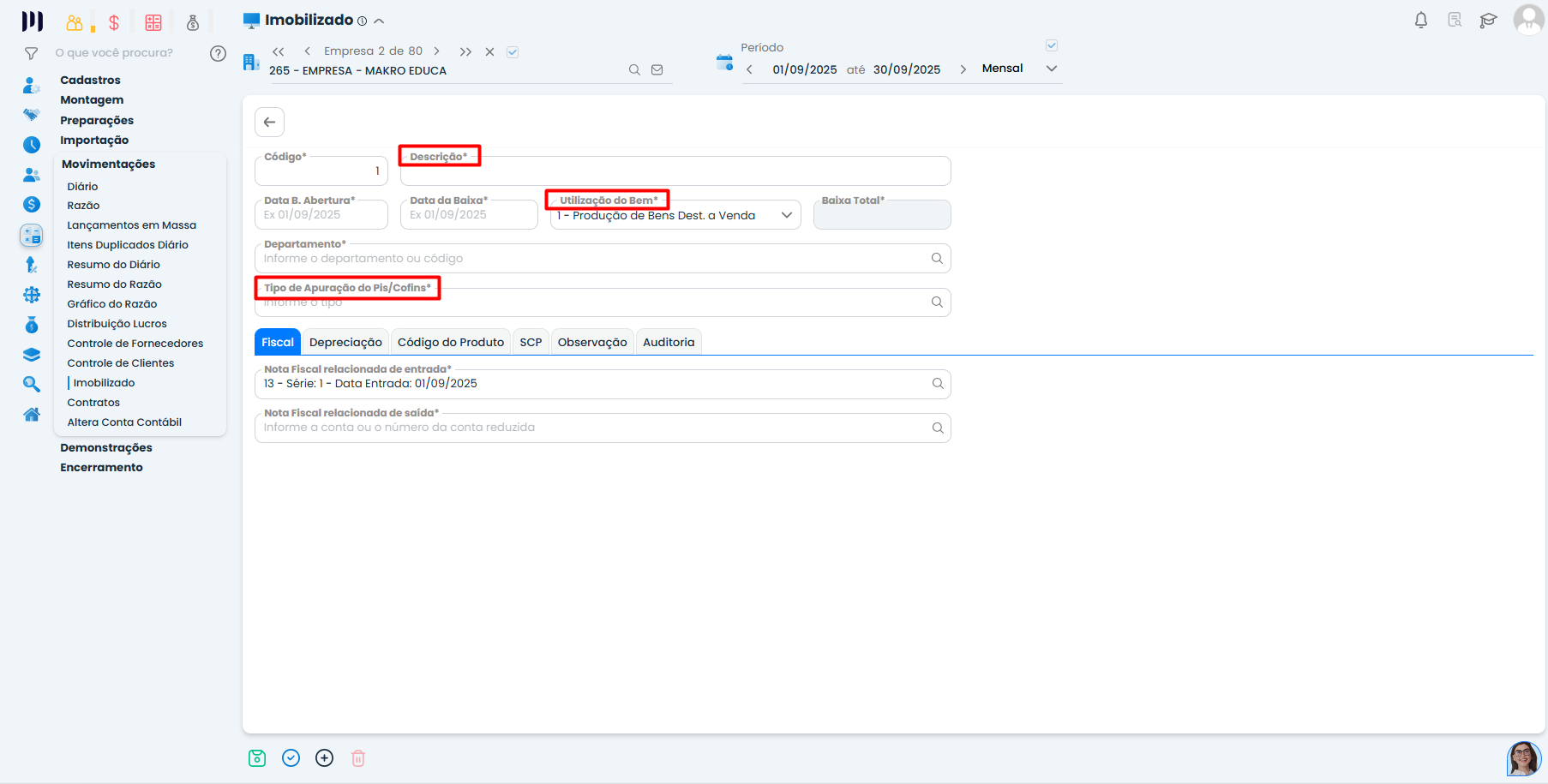
Task: Toggle the checkbox above the Período selector
Action: click(x=1052, y=45)
